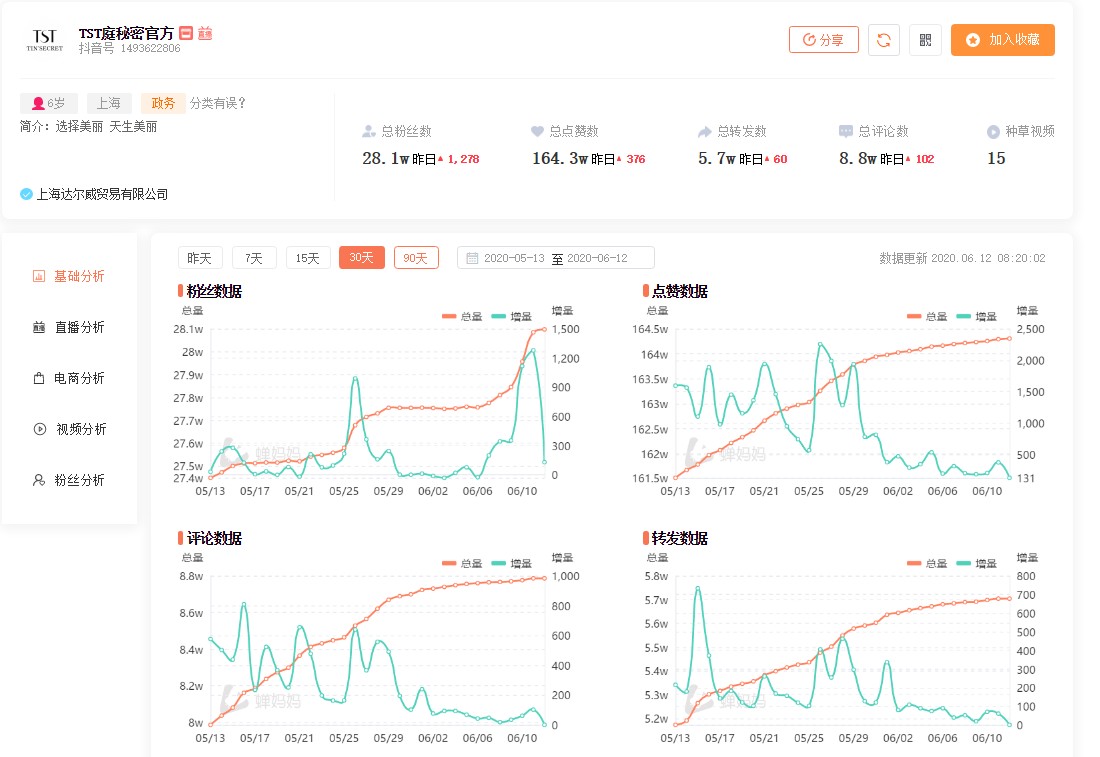The width and height of the screenshot is (1100, 757).
Task: Click the refresh icon button
Action: [x=884, y=40]
